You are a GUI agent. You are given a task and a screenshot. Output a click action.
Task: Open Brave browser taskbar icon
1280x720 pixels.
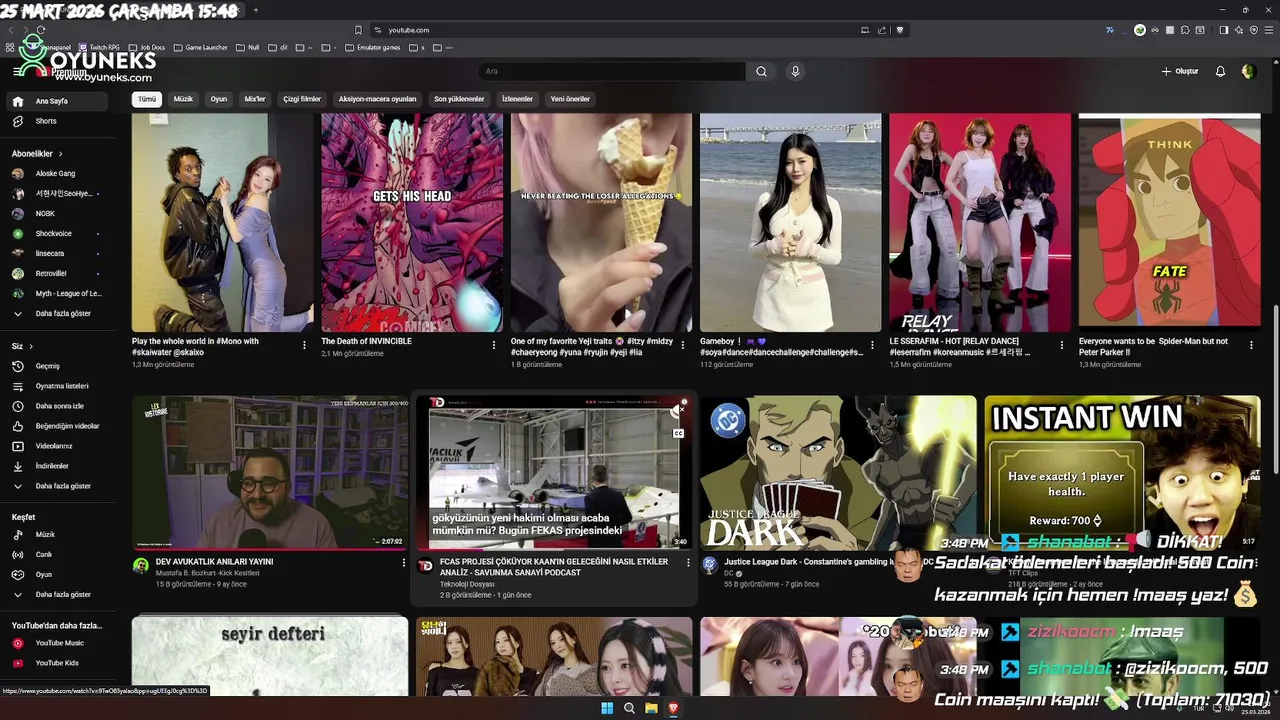[x=673, y=708]
